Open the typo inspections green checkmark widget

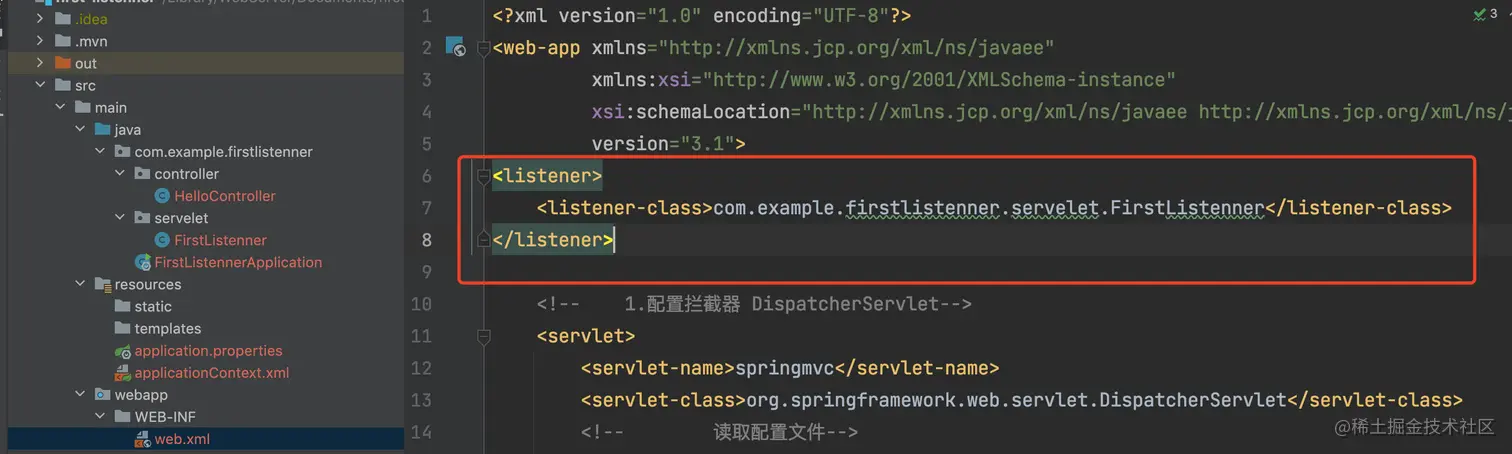(x=1486, y=14)
